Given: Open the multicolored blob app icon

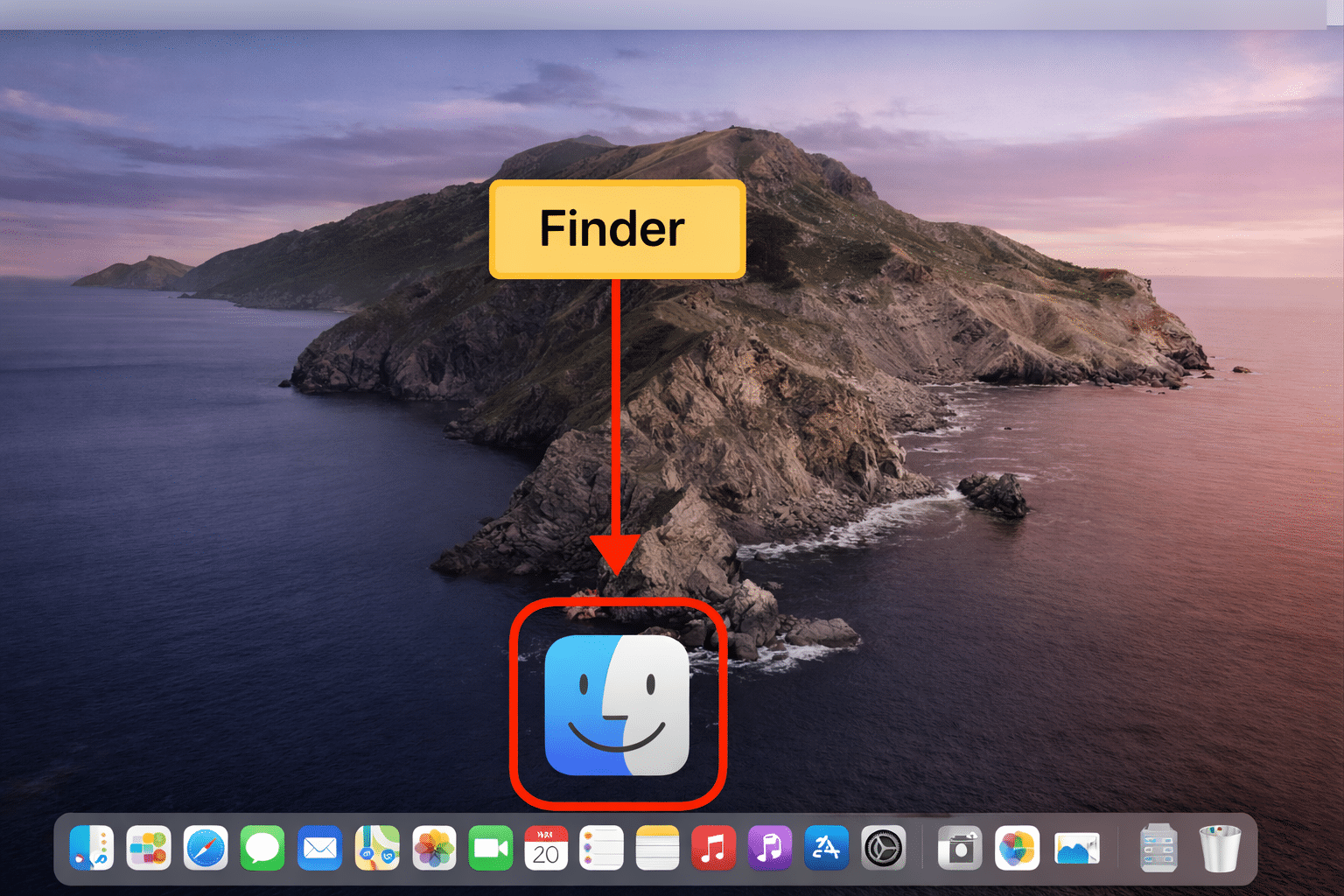Looking at the screenshot, I should (x=1017, y=848).
